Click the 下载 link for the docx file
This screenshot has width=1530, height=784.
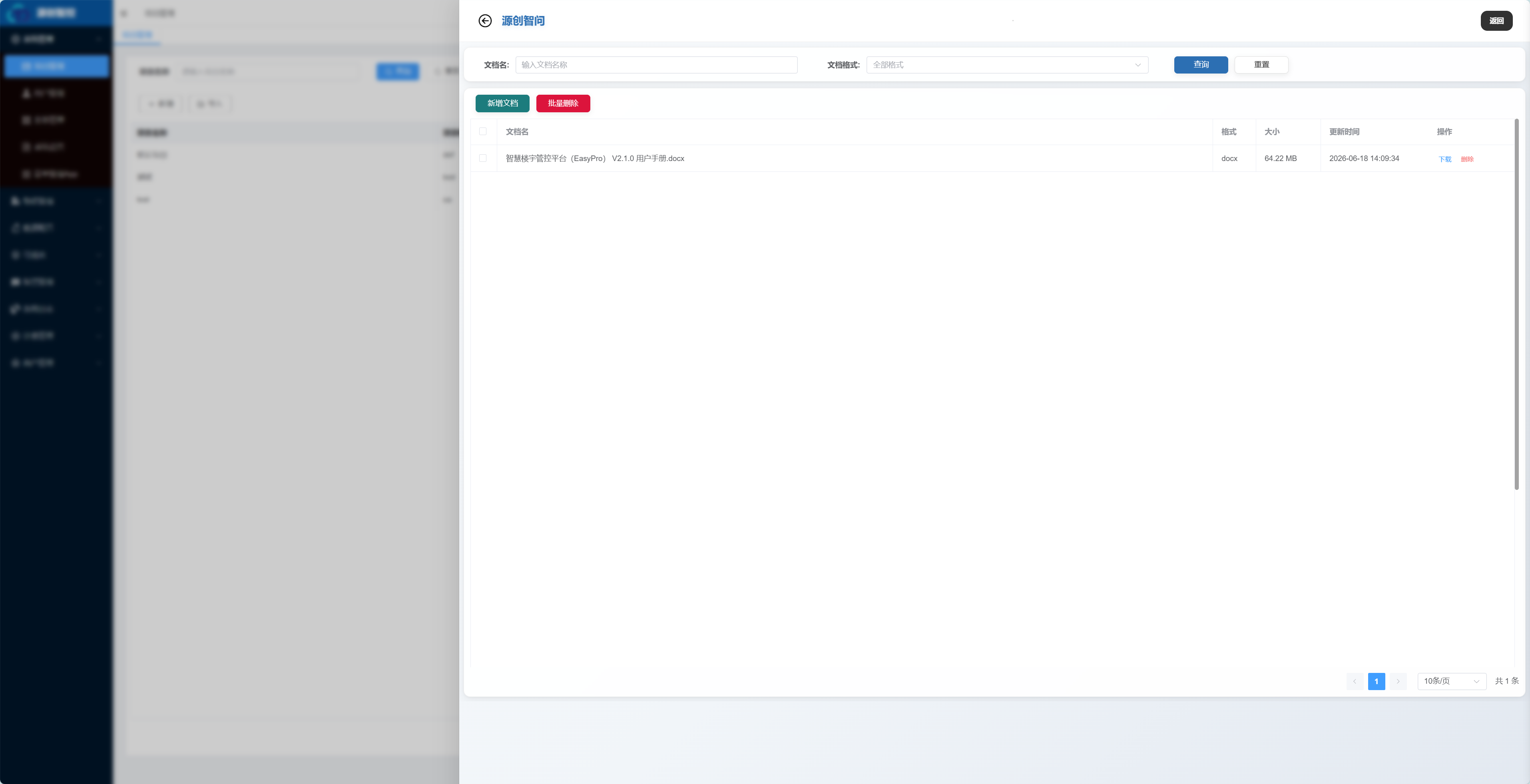(1444, 159)
